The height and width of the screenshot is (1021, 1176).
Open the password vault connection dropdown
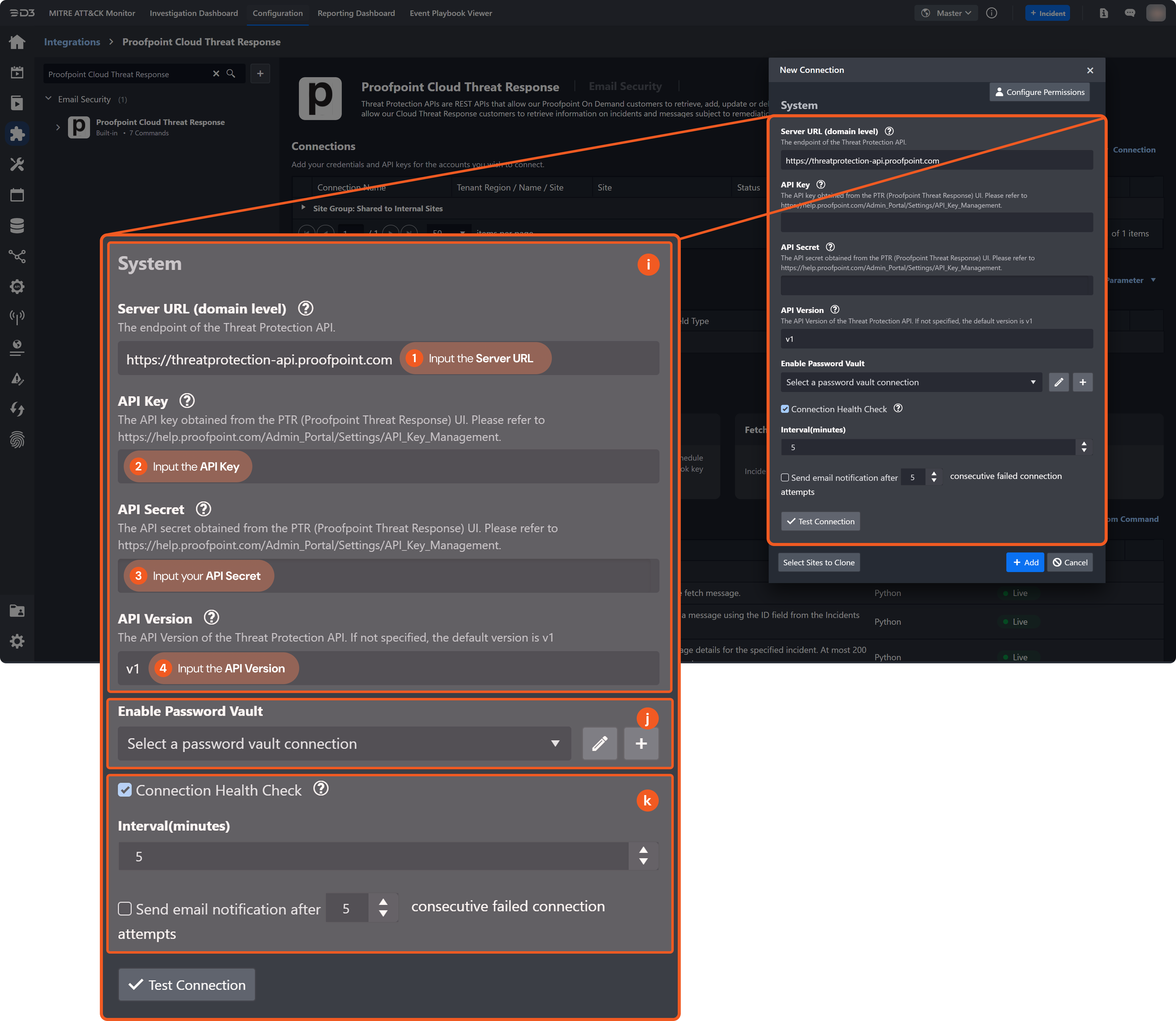[910, 382]
